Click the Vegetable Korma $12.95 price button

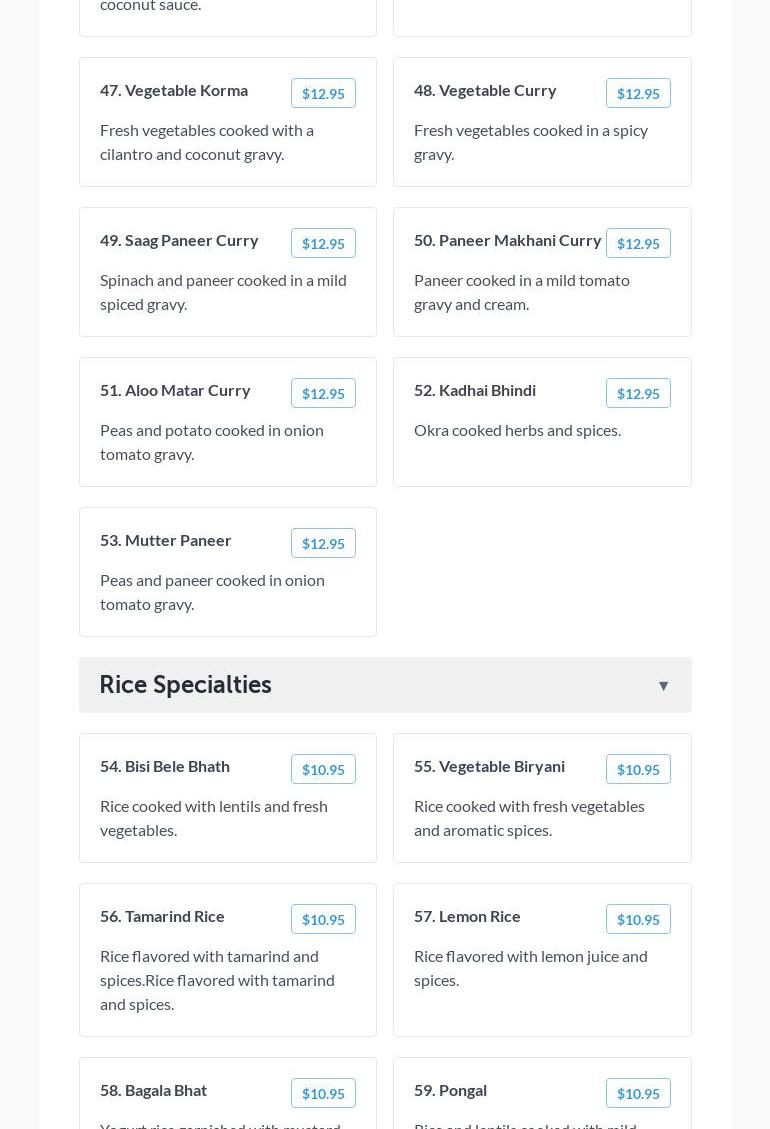point(323,93)
